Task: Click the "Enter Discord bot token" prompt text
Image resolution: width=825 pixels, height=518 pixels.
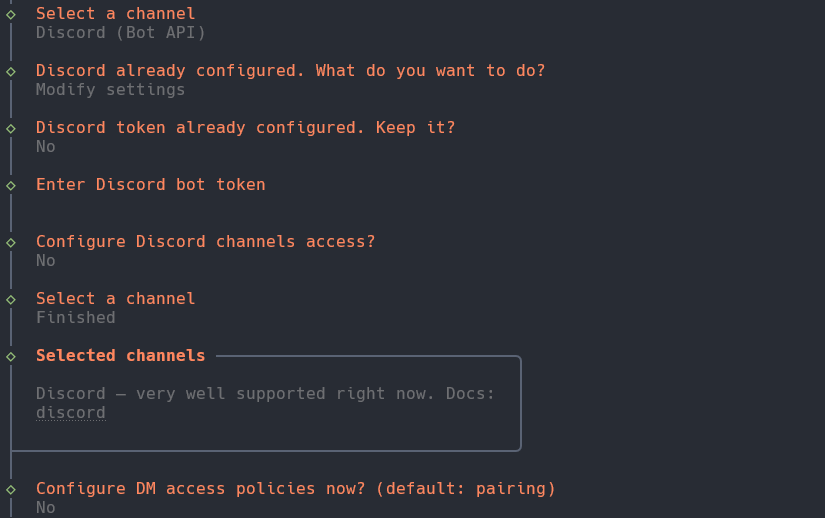Action: 150,185
